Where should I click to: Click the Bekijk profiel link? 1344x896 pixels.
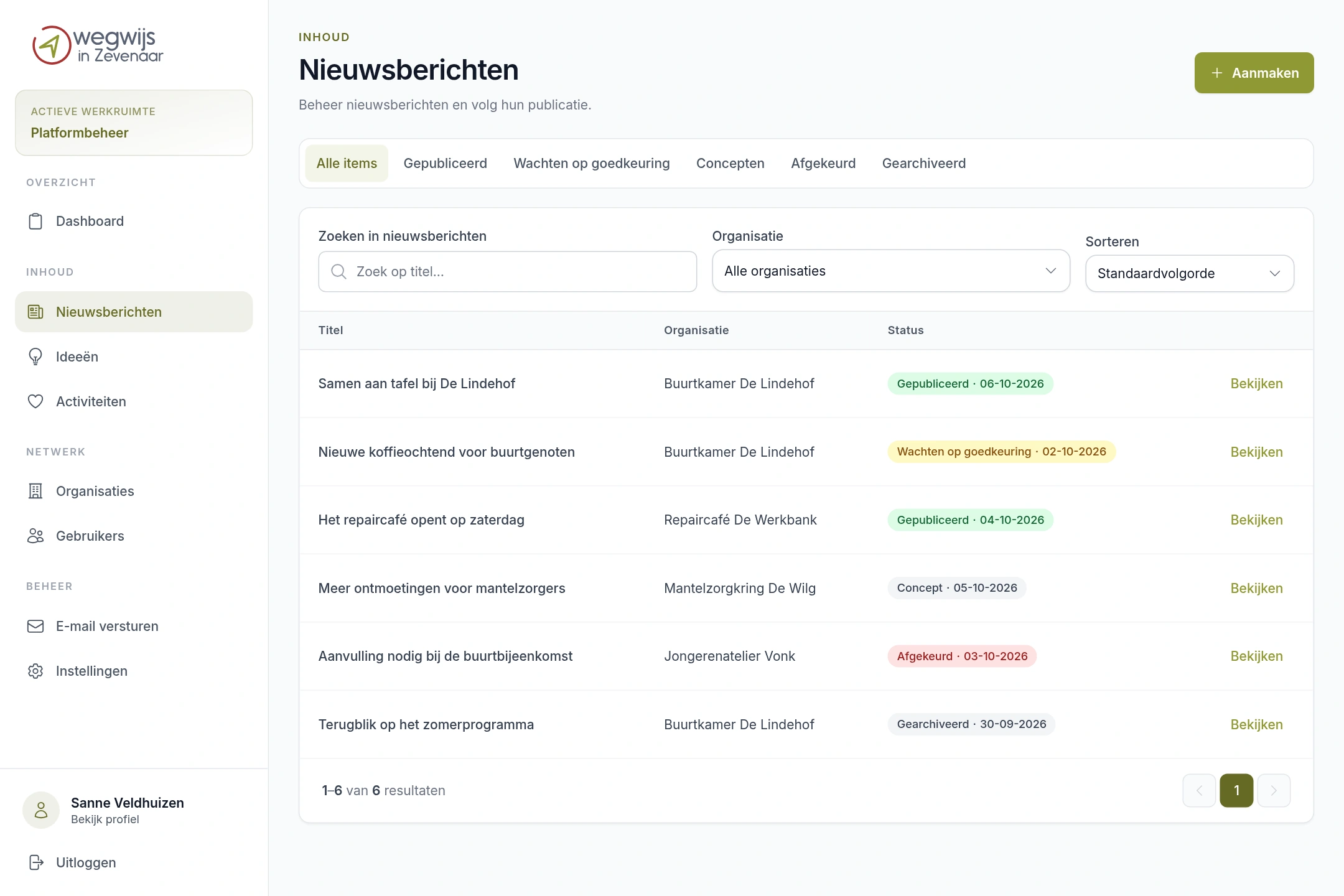[x=105, y=819]
